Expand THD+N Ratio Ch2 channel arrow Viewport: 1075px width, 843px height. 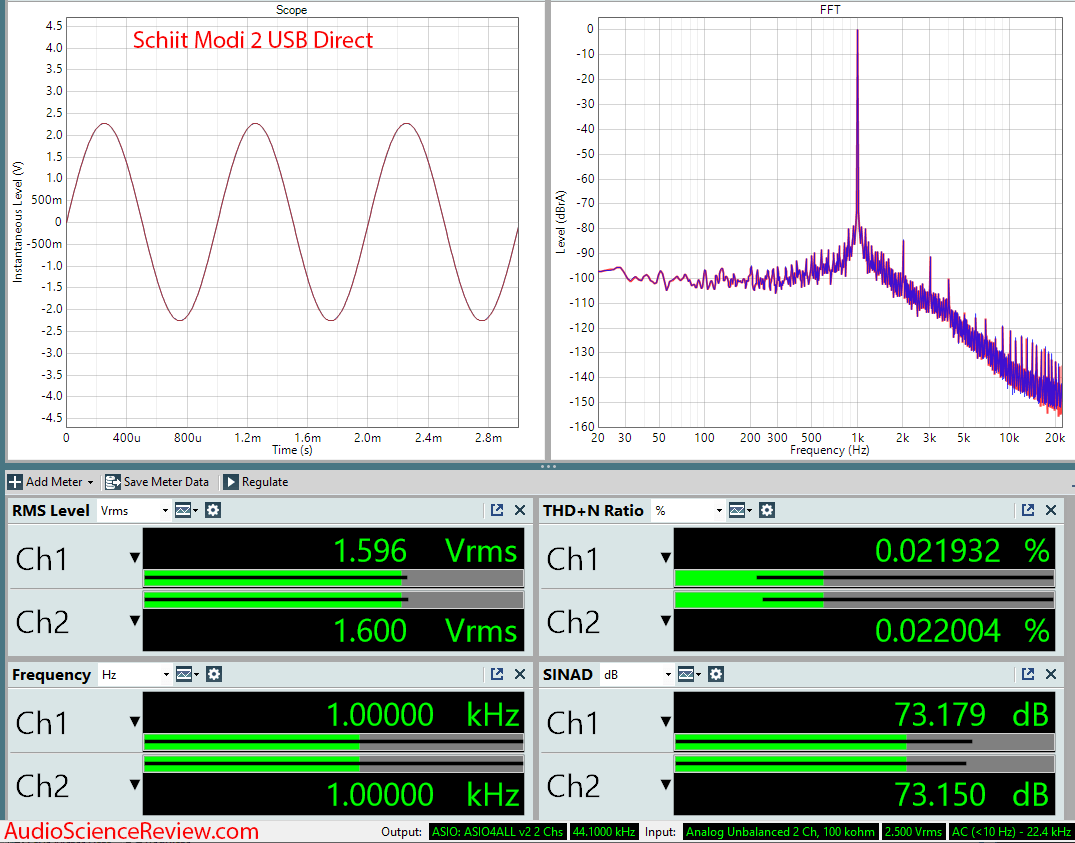665,620
